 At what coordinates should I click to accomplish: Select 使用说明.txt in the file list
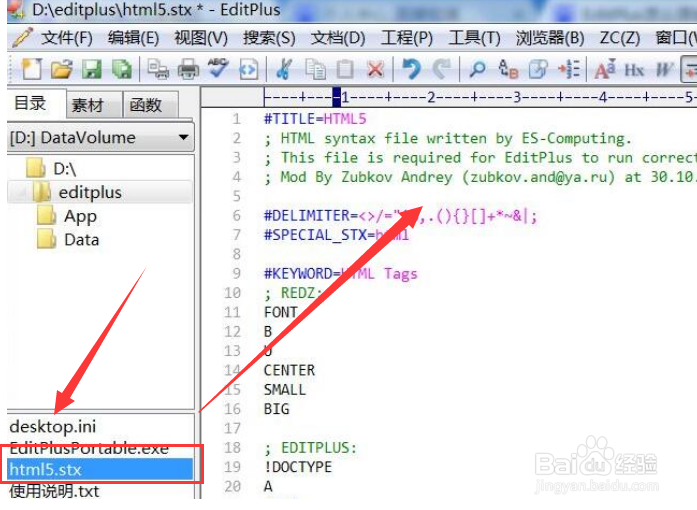(54, 491)
